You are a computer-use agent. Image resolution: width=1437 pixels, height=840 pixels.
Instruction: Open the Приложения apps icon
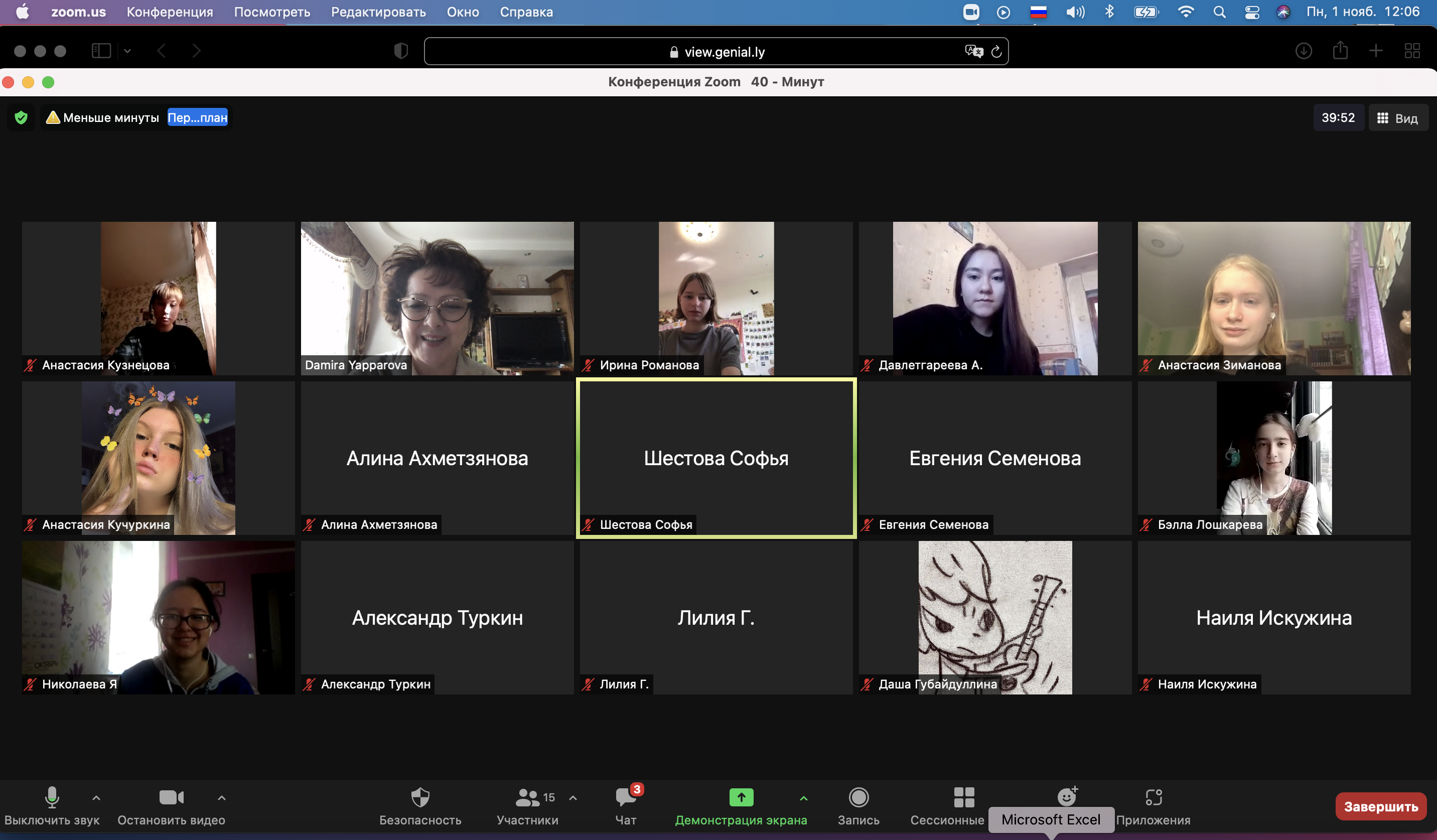[x=1153, y=797]
